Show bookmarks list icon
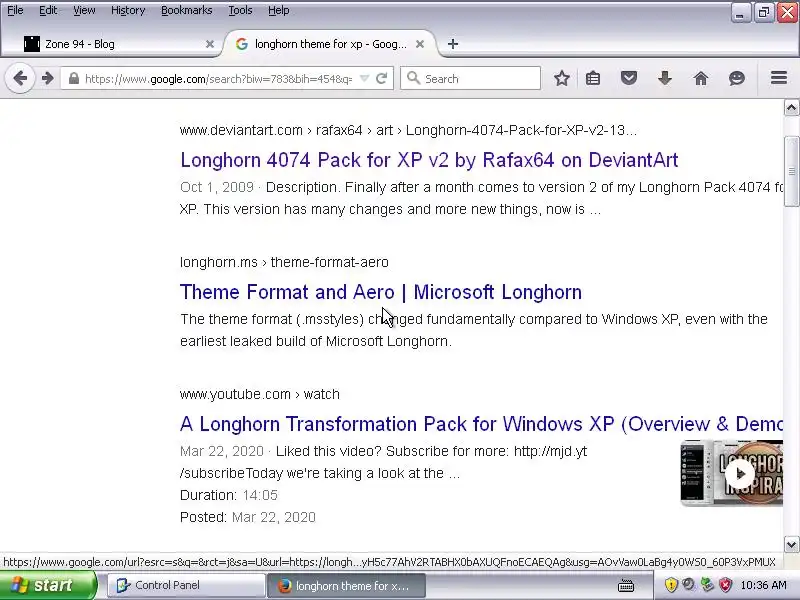The width and height of the screenshot is (800, 600). [593, 79]
